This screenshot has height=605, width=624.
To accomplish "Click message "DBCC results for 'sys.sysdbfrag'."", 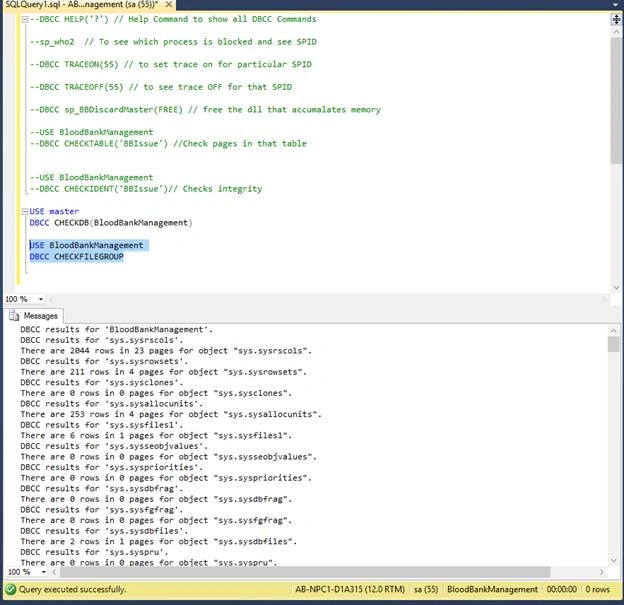I will pos(102,489).
